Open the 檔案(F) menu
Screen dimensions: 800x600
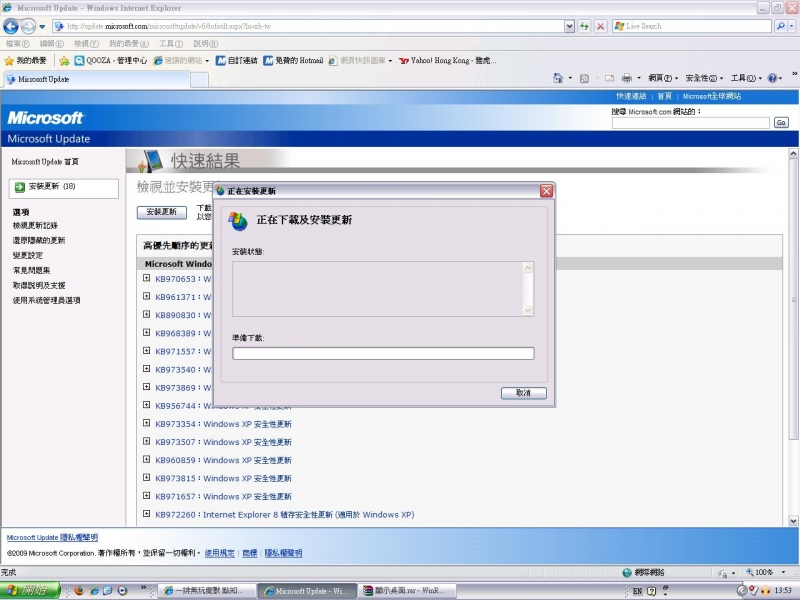point(17,44)
